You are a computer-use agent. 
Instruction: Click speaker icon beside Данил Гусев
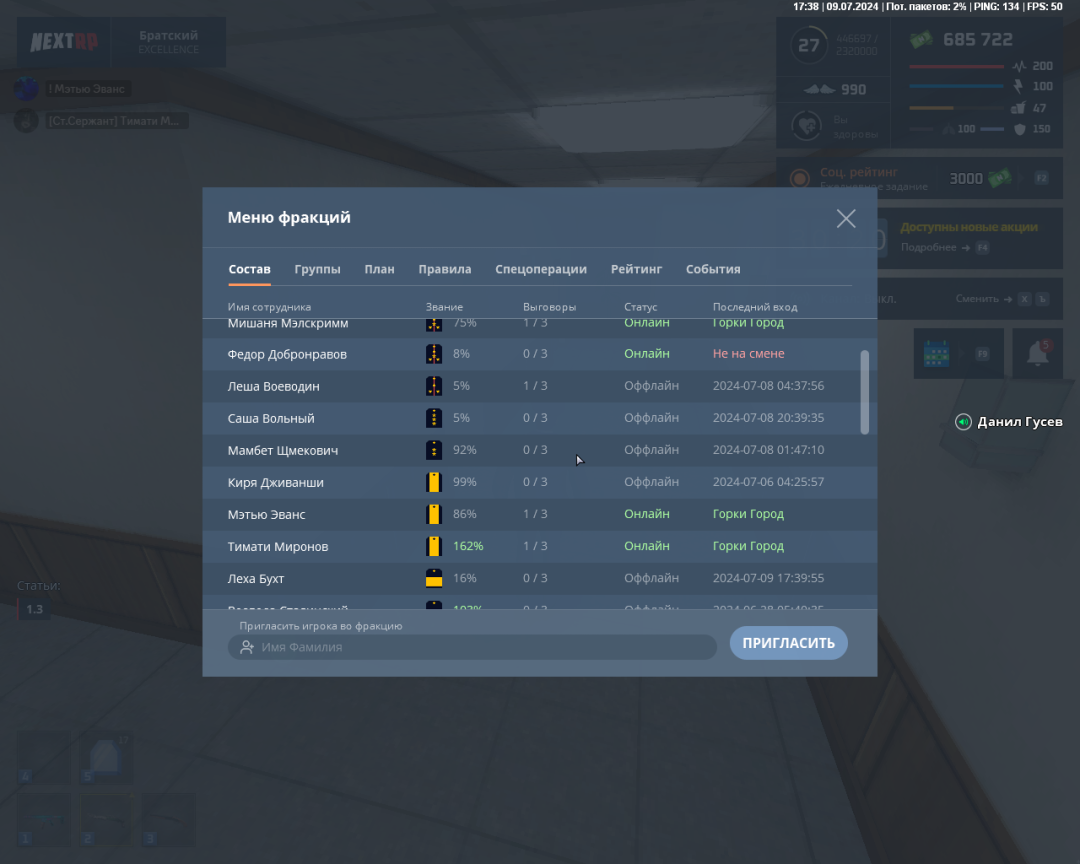pos(963,422)
